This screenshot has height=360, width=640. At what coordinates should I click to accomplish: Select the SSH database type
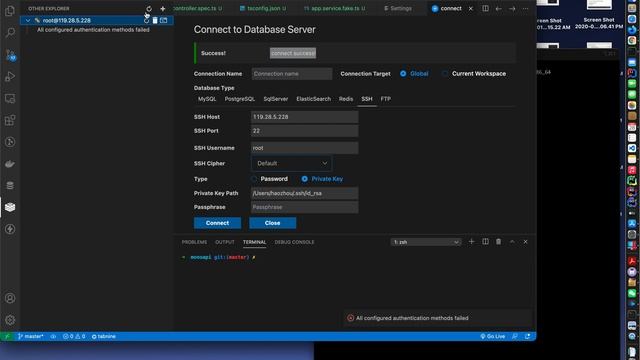pyautogui.click(x=367, y=99)
